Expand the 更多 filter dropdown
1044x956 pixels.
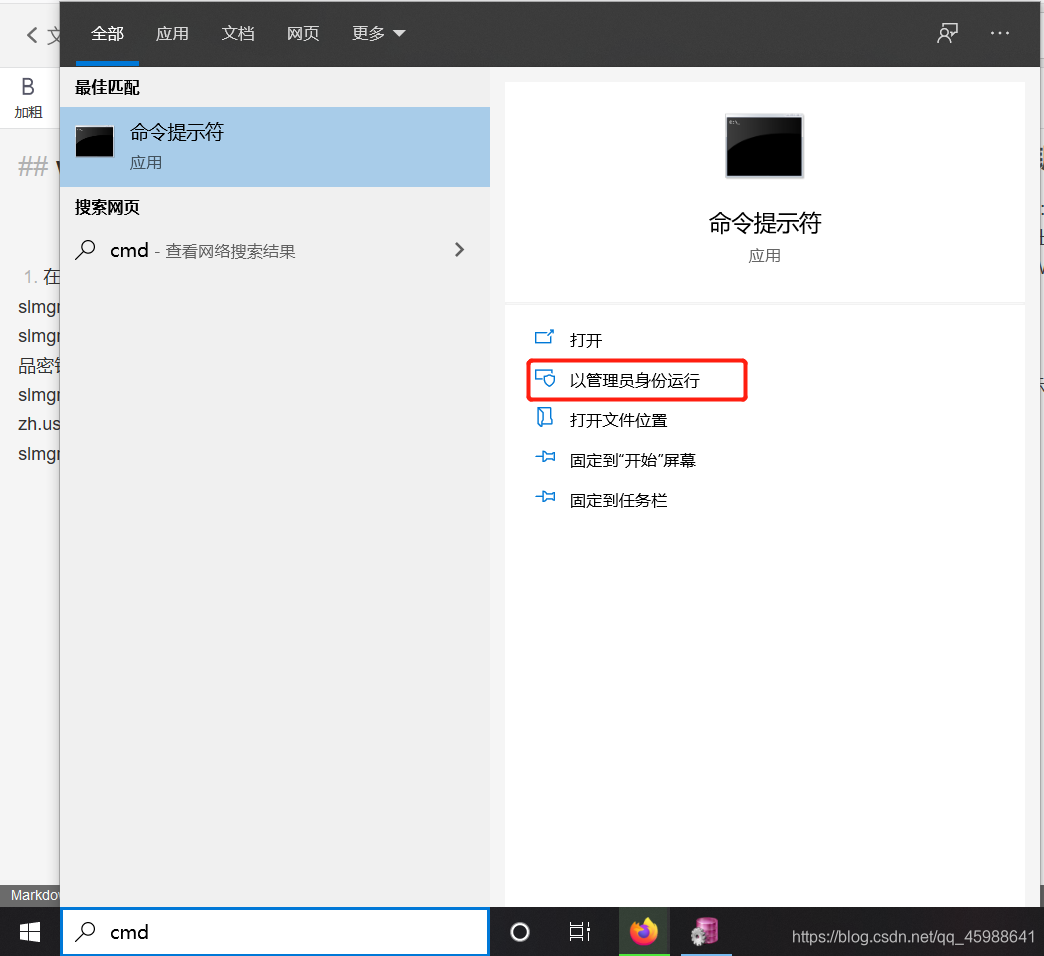378,33
